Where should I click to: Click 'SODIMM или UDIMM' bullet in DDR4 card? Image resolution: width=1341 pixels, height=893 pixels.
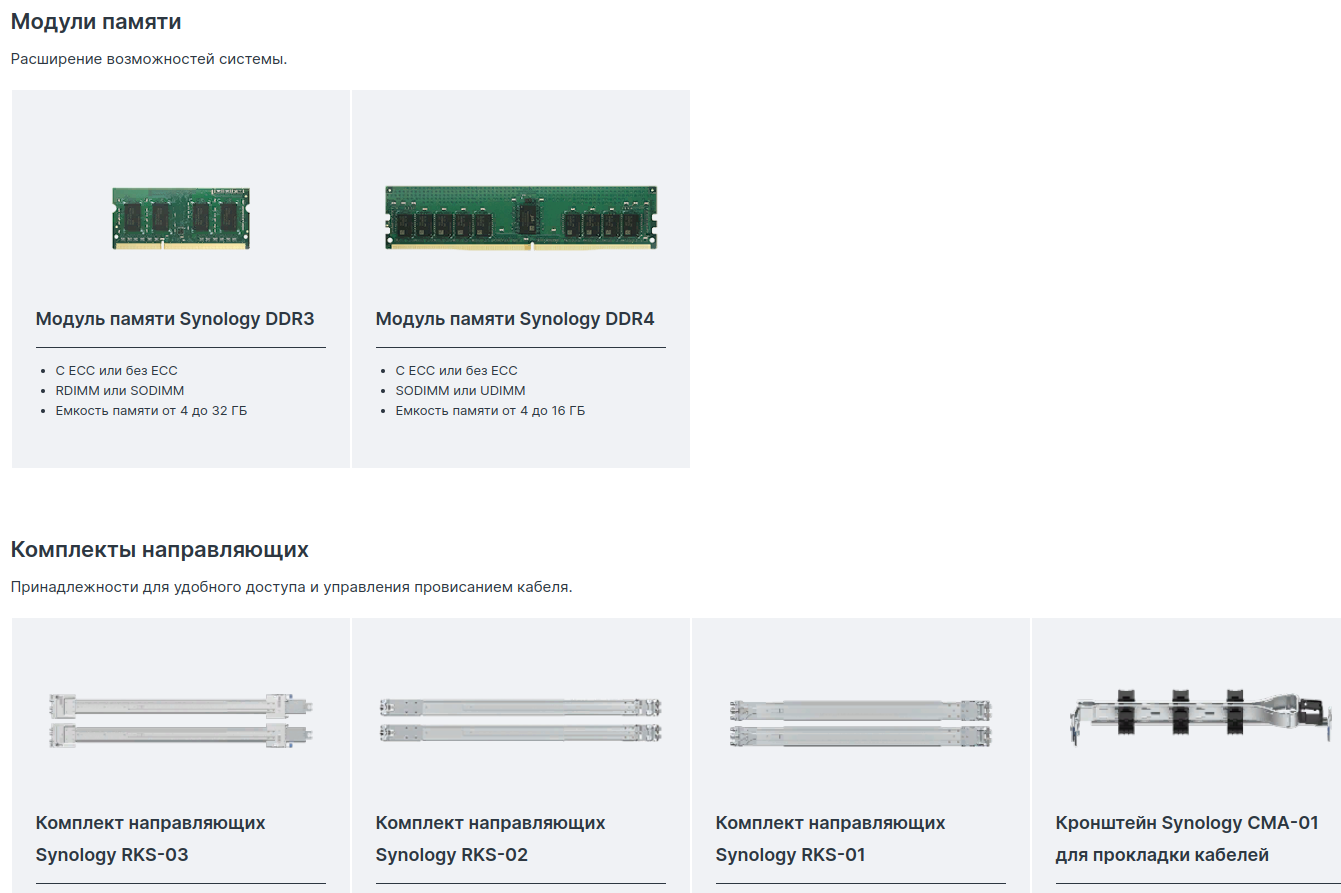point(460,391)
